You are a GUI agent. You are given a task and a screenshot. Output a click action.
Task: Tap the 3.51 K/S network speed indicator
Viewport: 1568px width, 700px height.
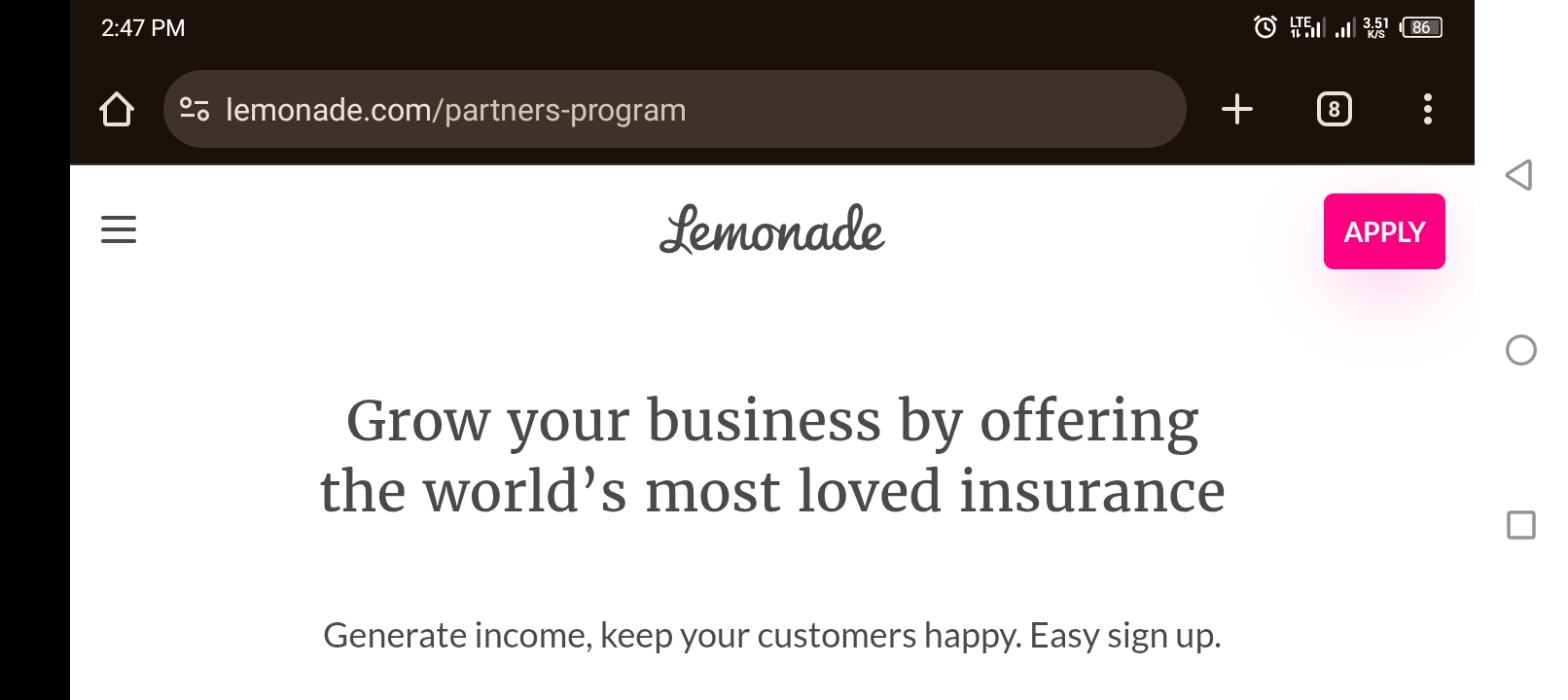pyautogui.click(x=1375, y=27)
